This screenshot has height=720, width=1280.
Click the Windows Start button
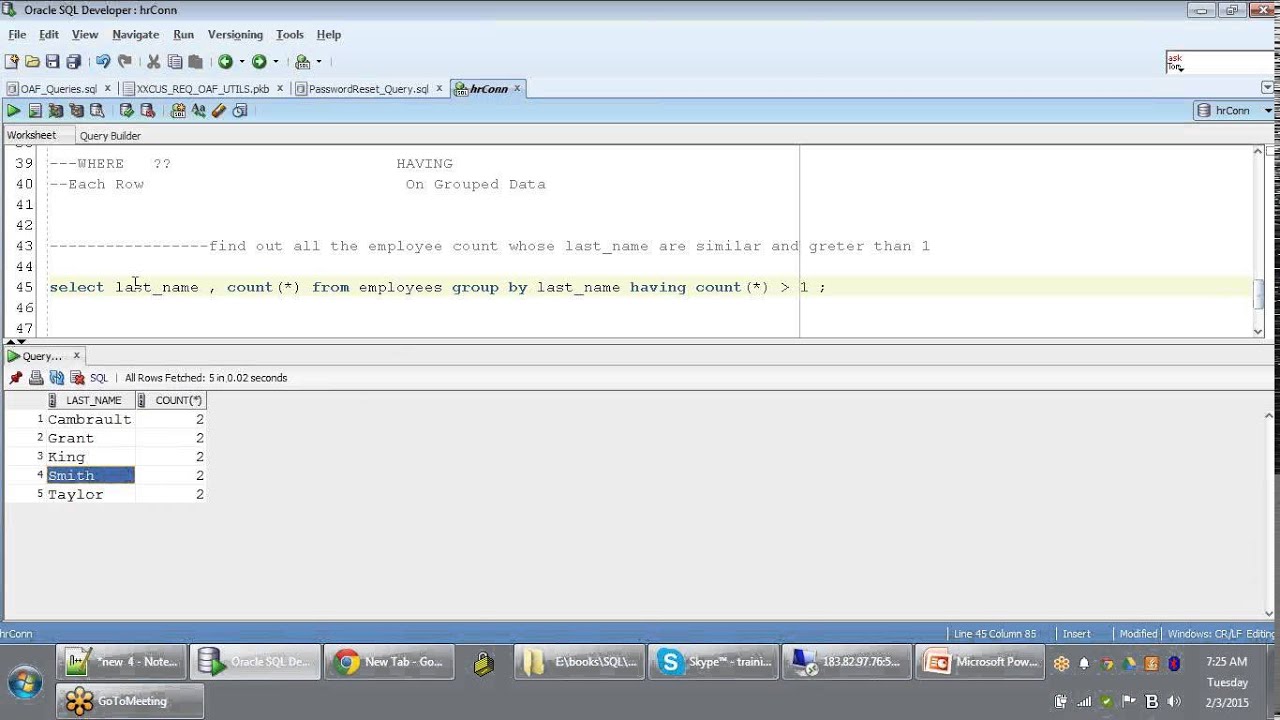[24, 683]
